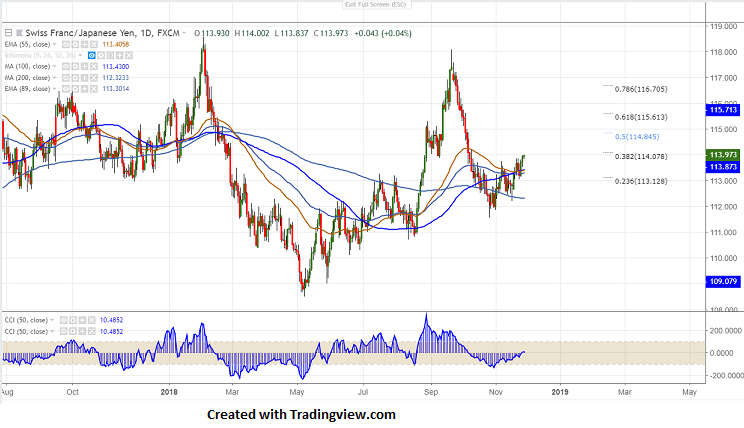The height and width of the screenshot is (428, 744).
Task: Open settings for EMA (89, close)
Action: [75, 89]
